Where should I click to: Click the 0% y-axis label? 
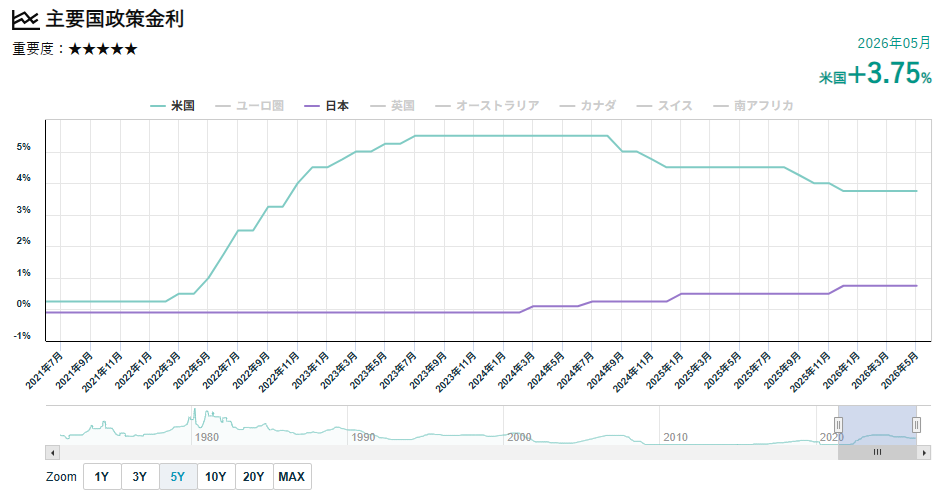(x=24, y=304)
